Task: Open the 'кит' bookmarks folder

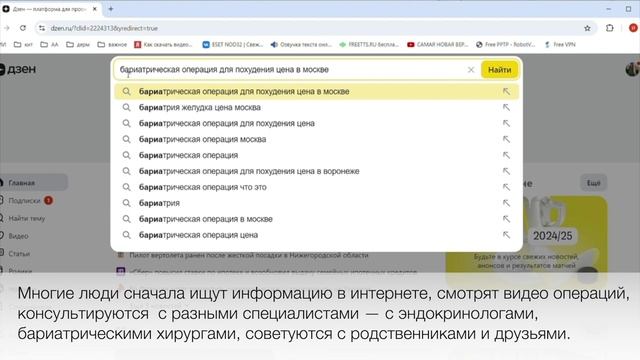Action: pos(23,44)
